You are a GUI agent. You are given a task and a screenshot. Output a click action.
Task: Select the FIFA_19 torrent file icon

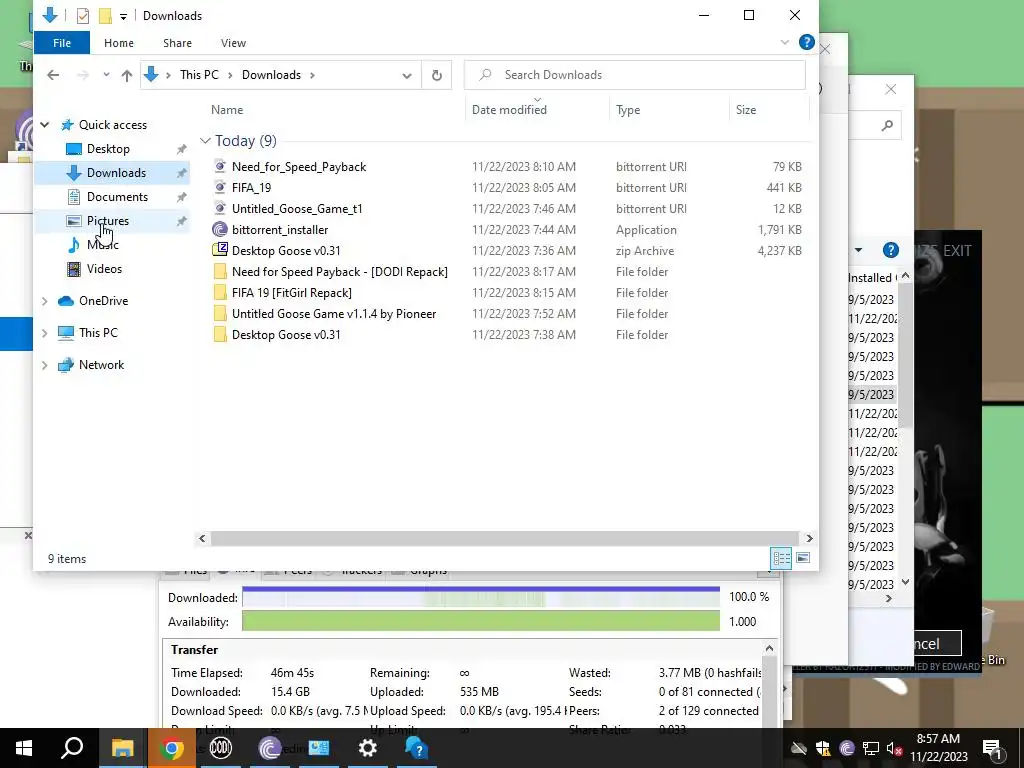(x=220, y=187)
